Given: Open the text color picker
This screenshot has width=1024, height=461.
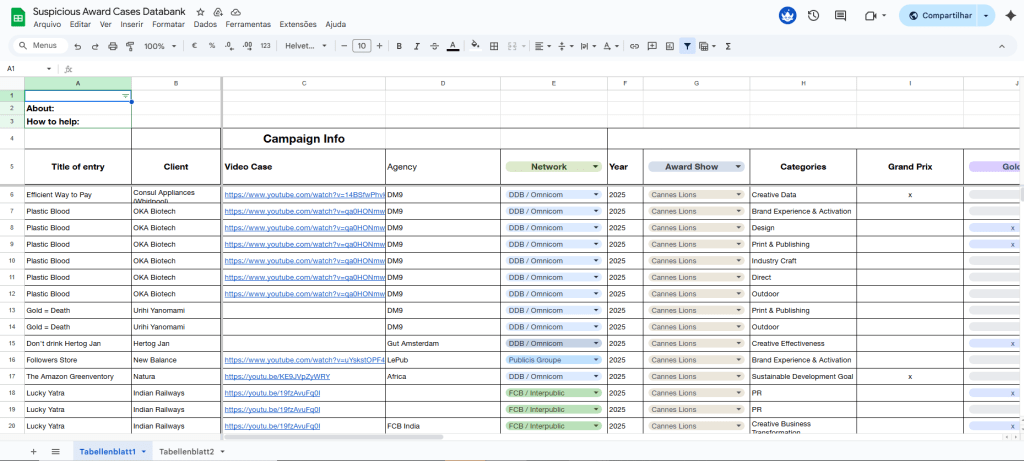Looking at the screenshot, I should point(453,46).
